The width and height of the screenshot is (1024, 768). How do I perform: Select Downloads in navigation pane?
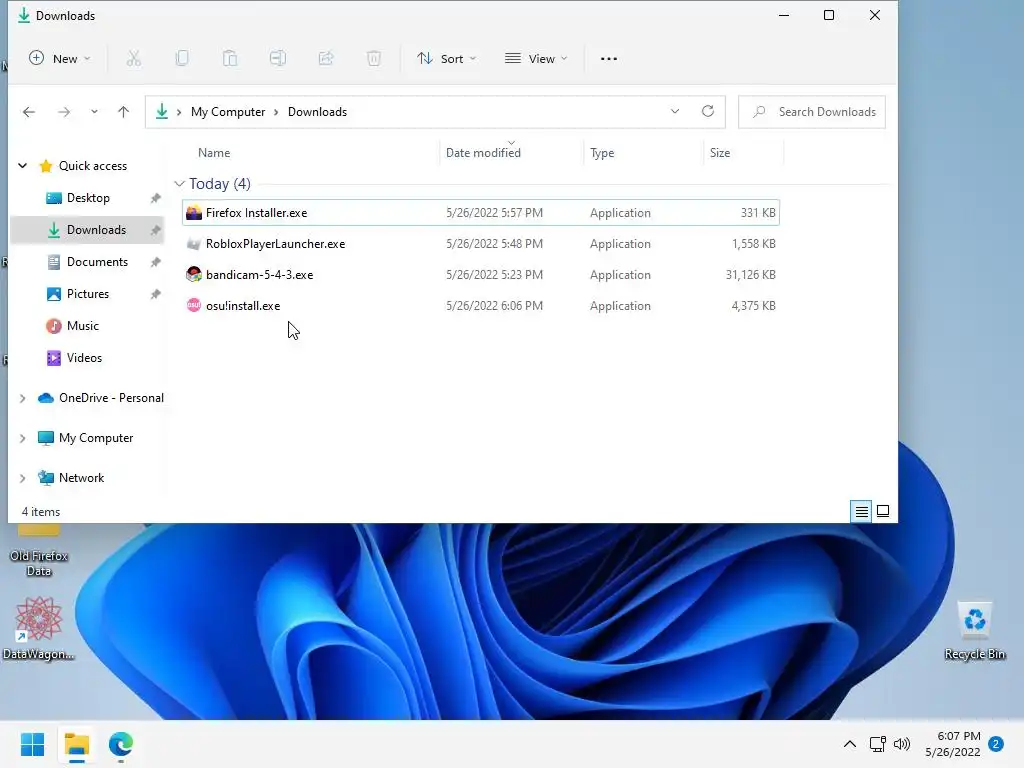(87, 230)
